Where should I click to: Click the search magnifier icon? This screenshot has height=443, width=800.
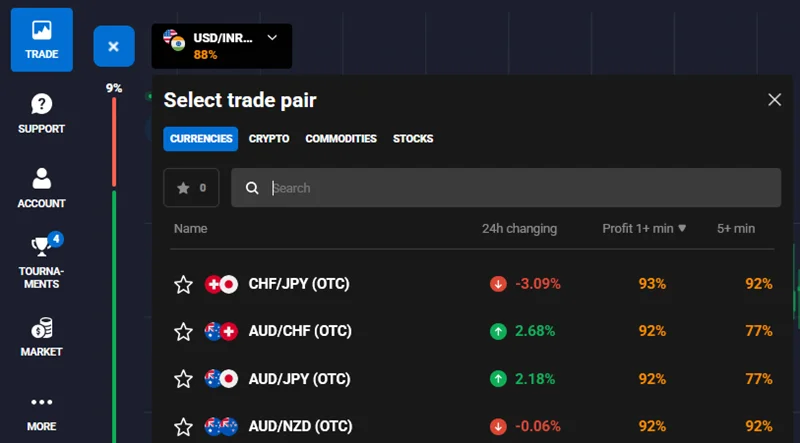[252, 188]
